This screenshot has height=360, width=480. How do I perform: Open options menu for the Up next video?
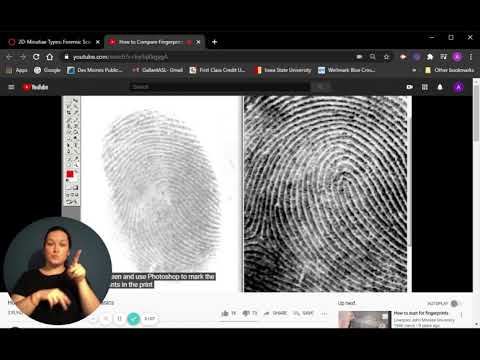click(462, 314)
